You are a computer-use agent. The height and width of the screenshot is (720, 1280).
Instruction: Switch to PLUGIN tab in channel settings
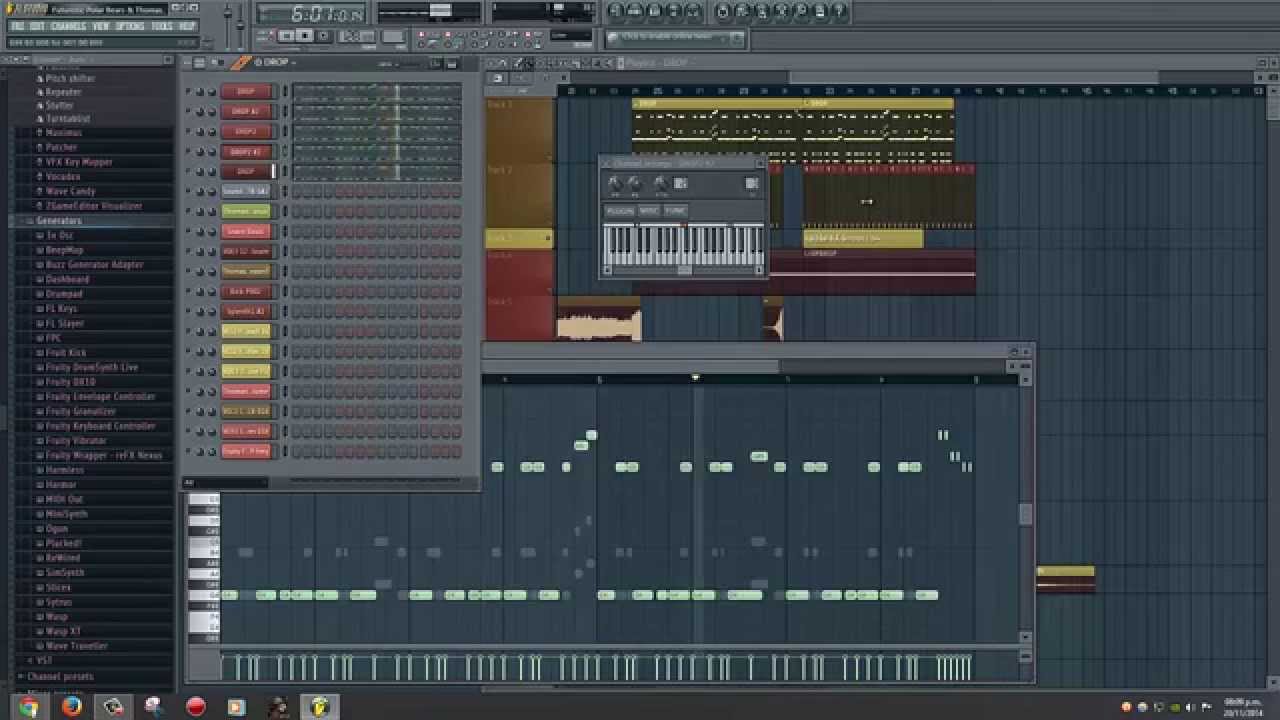(x=620, y=211)
